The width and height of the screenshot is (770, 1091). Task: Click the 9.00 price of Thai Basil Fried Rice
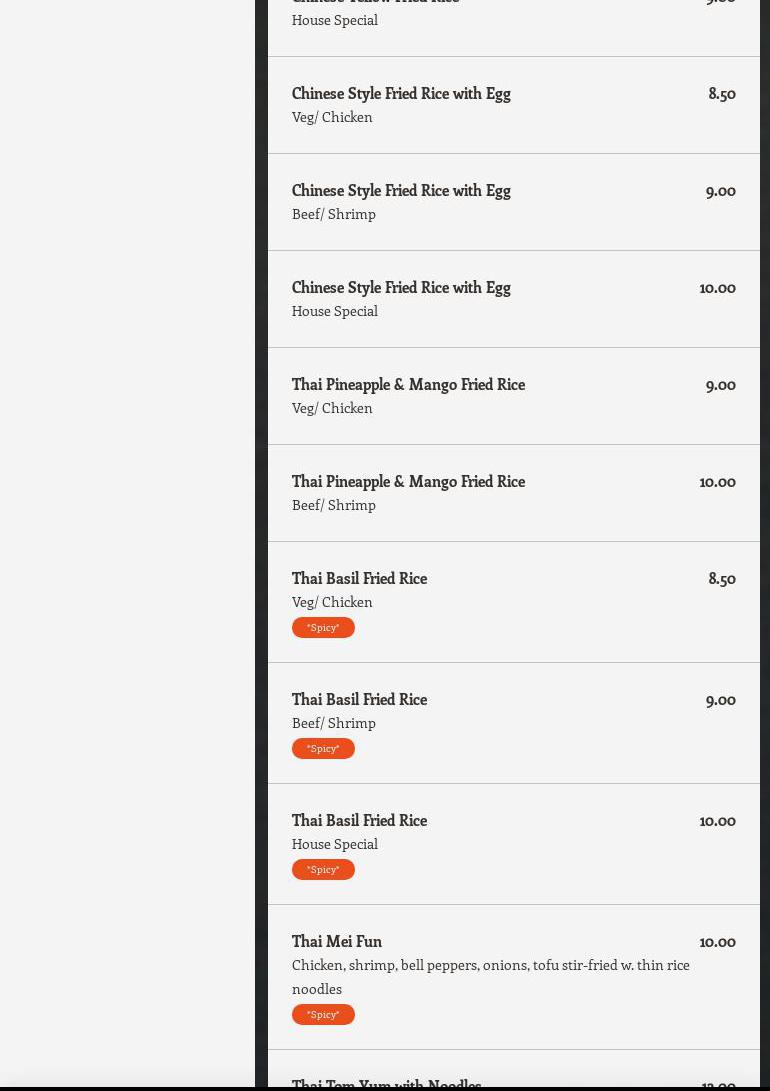[x=720, y=699]
